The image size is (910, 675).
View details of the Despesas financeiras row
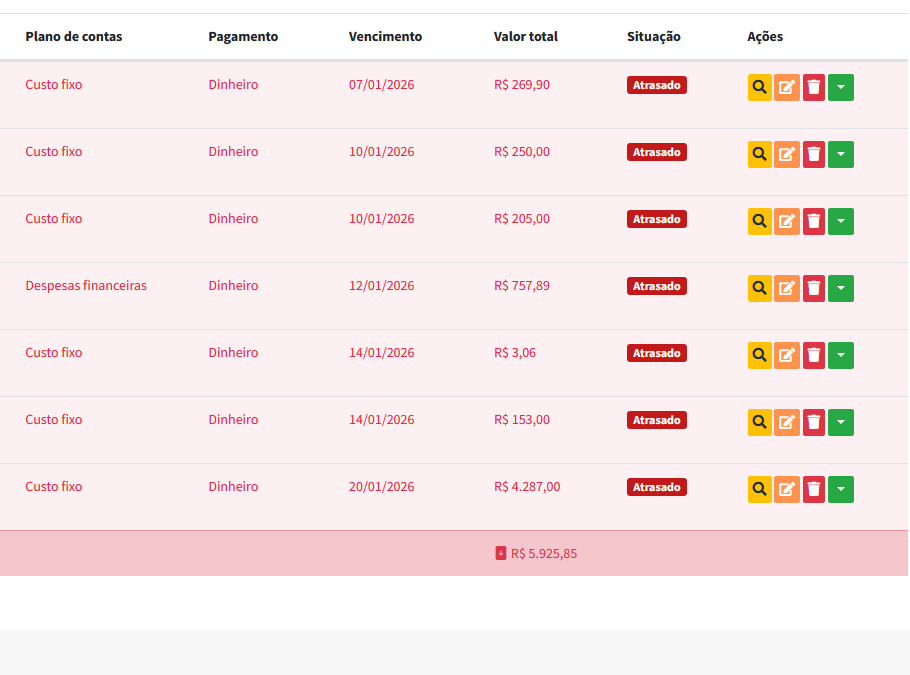click(x=759, y=289)
